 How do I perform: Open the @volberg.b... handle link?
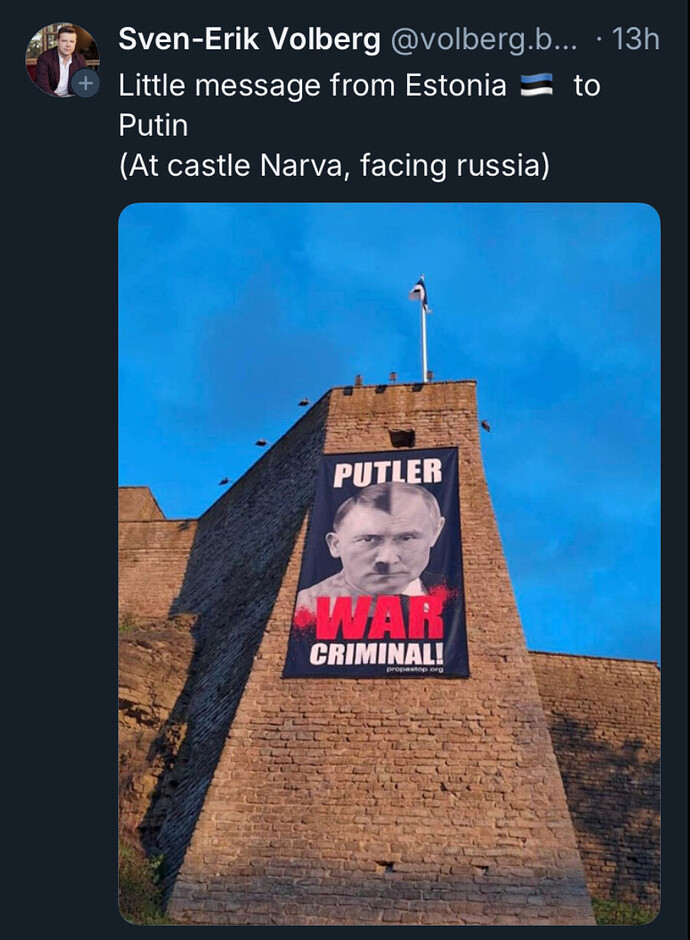coord(484,40)
